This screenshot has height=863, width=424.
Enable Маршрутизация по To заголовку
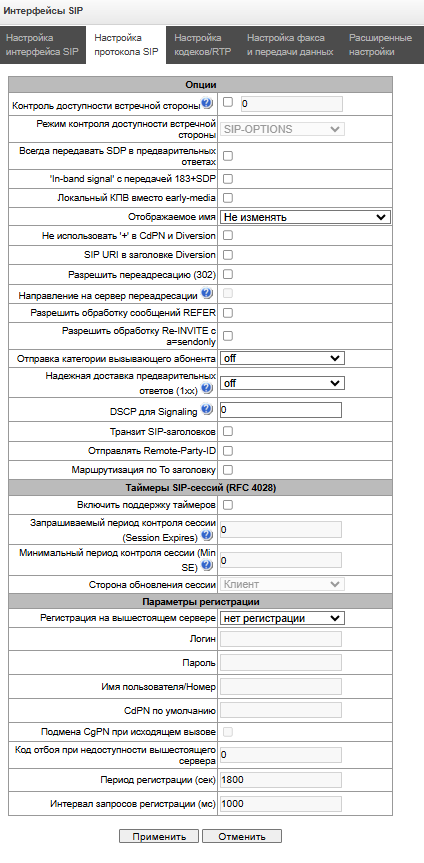click(227, 469)
